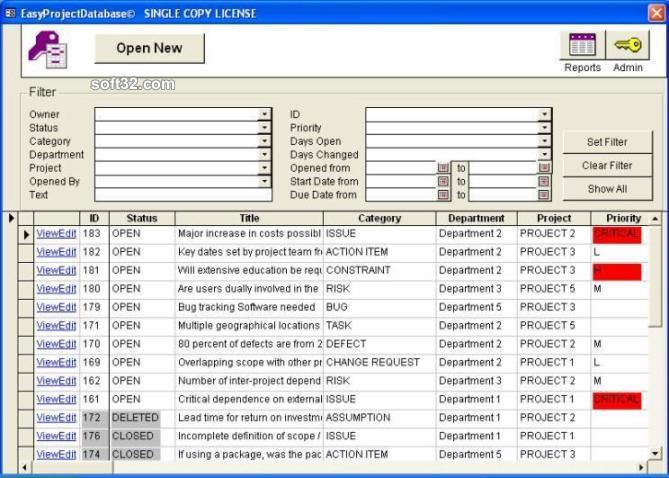Open calendar picker for Opened to date

point(544,168)
